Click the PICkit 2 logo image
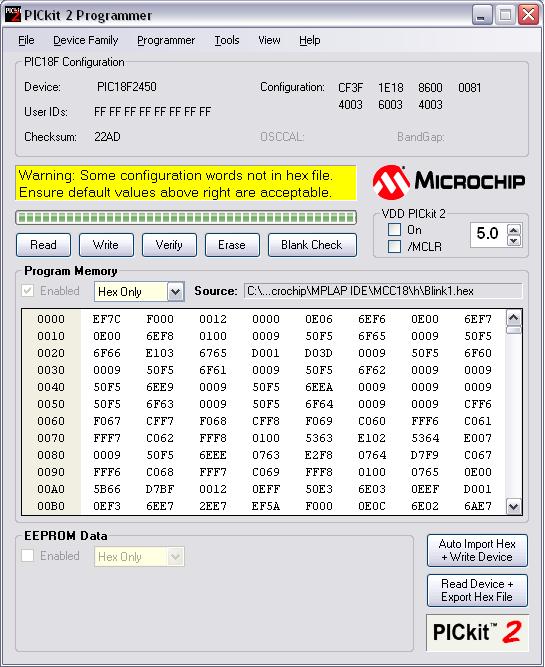 click(477, 633)
